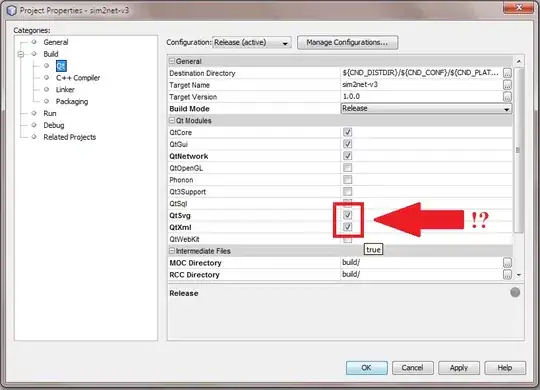The width and height of the screenshot is (540, 390).
Task: Confirm the dialog with OK
Action: click(366, 368)
